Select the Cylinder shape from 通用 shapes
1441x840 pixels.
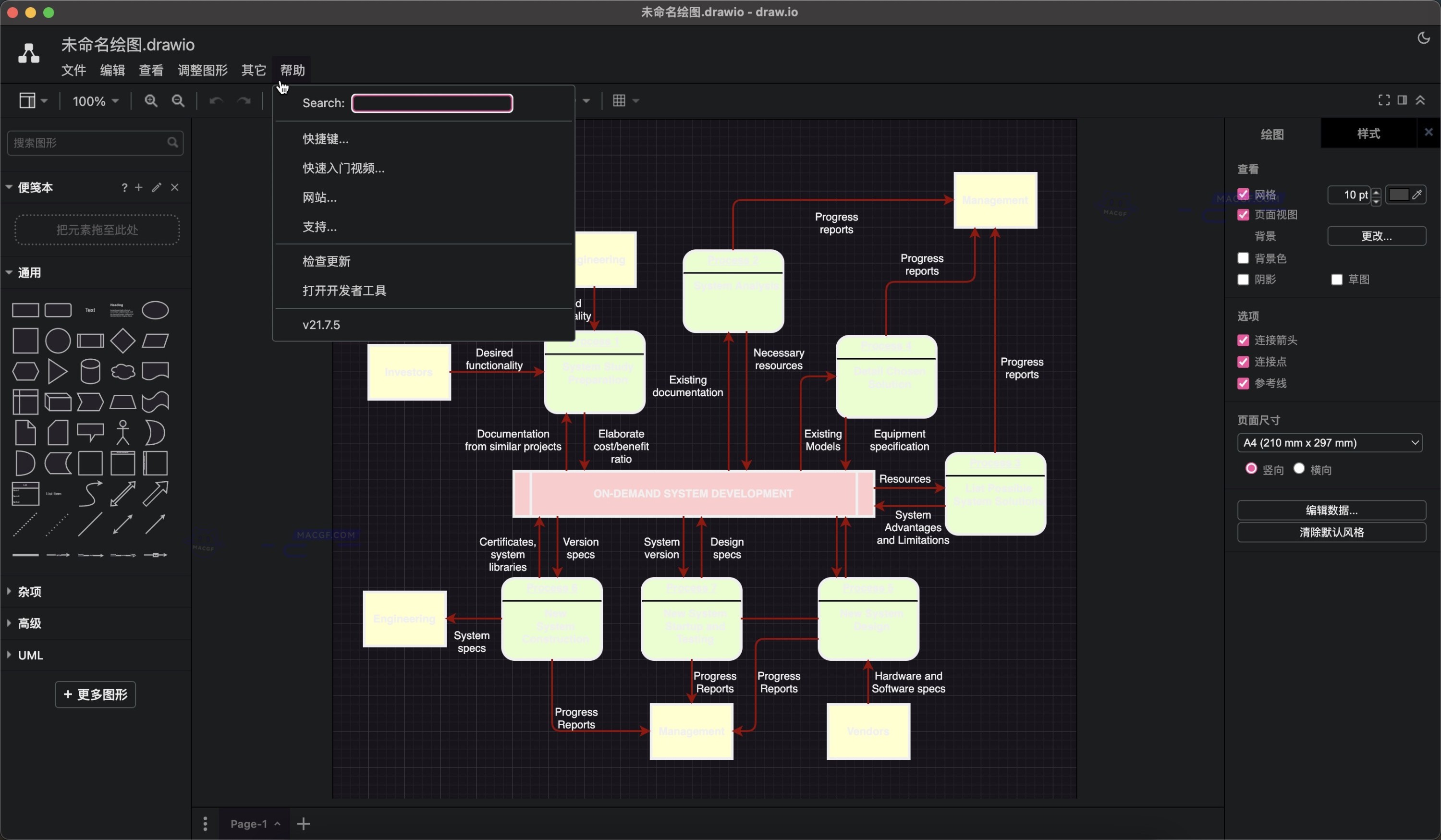point(90,371)
